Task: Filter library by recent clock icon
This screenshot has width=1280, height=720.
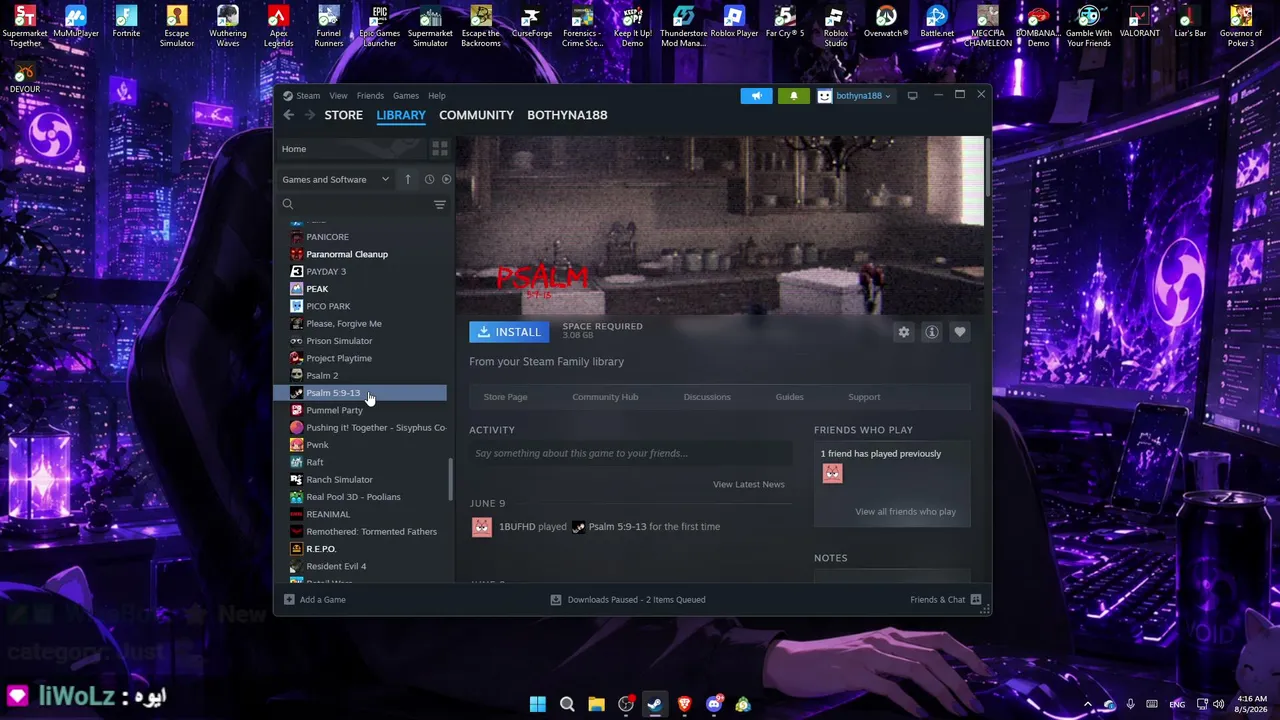Action: pos(429,180)
